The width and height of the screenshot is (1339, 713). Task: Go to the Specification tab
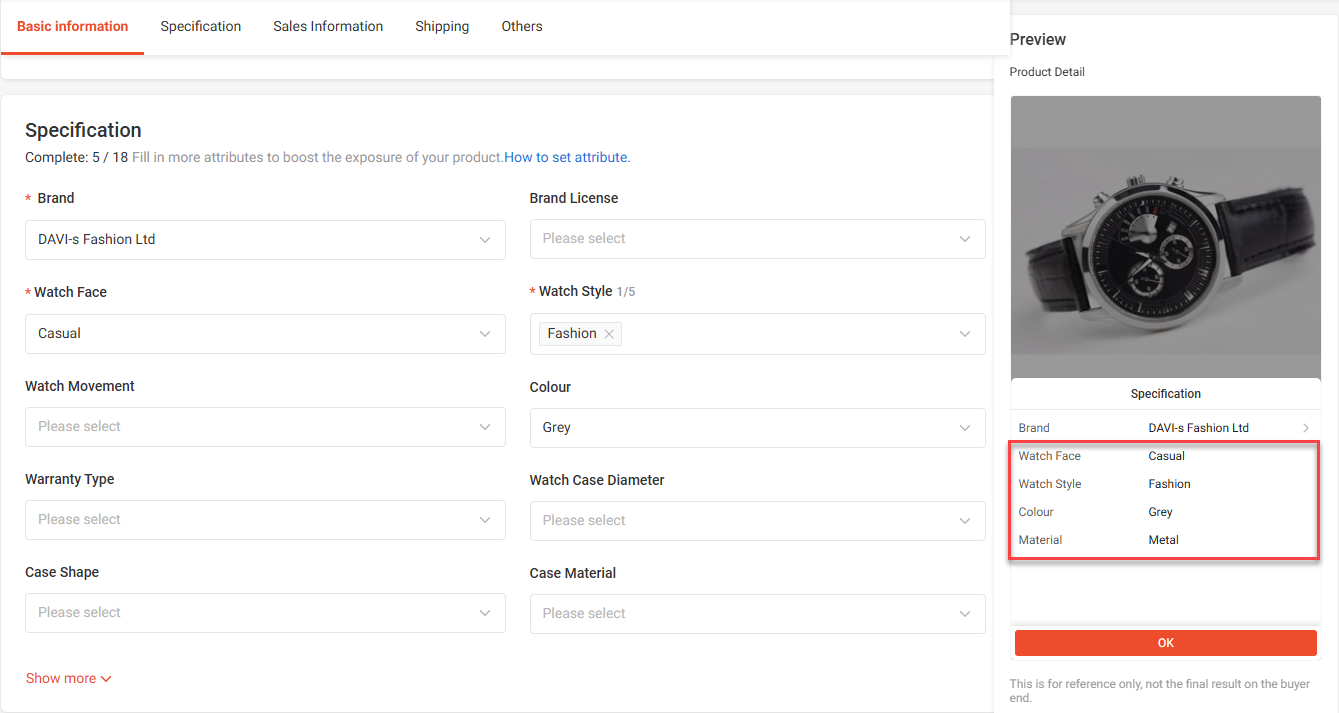(x=201, y=27)
